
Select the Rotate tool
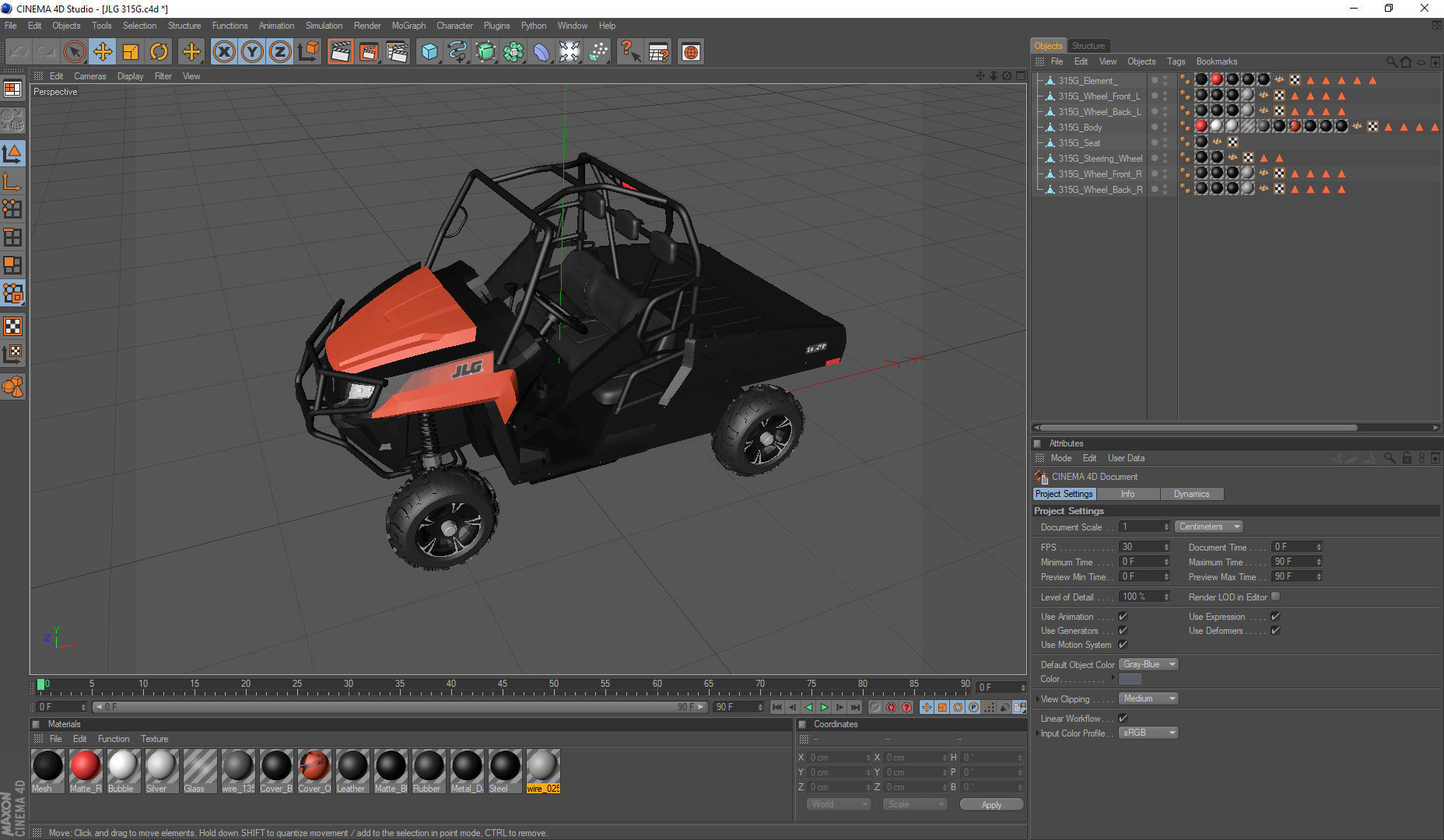pyautogui.click(x=159, y=51)
